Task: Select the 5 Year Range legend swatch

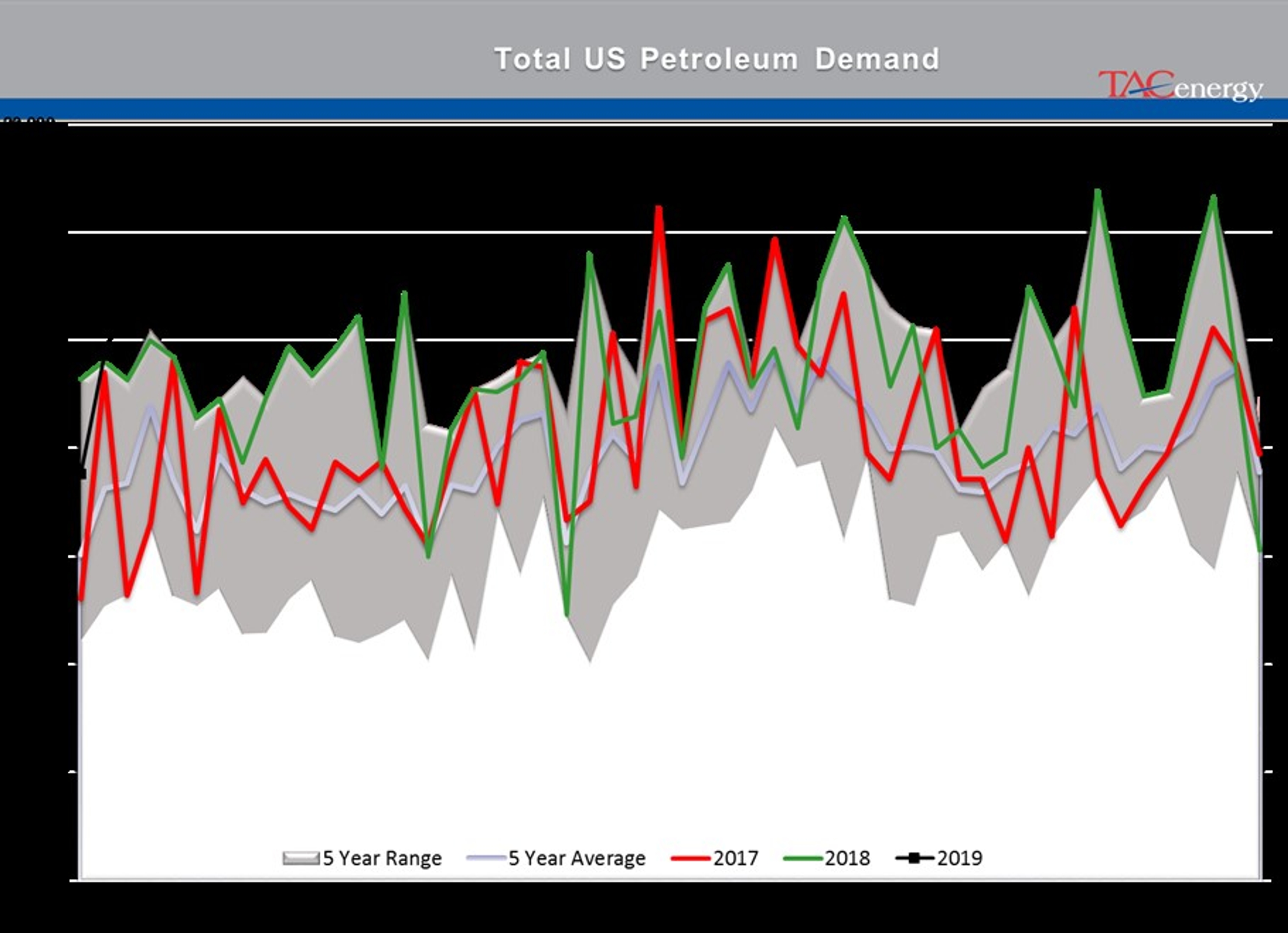Action: [301, 858]
